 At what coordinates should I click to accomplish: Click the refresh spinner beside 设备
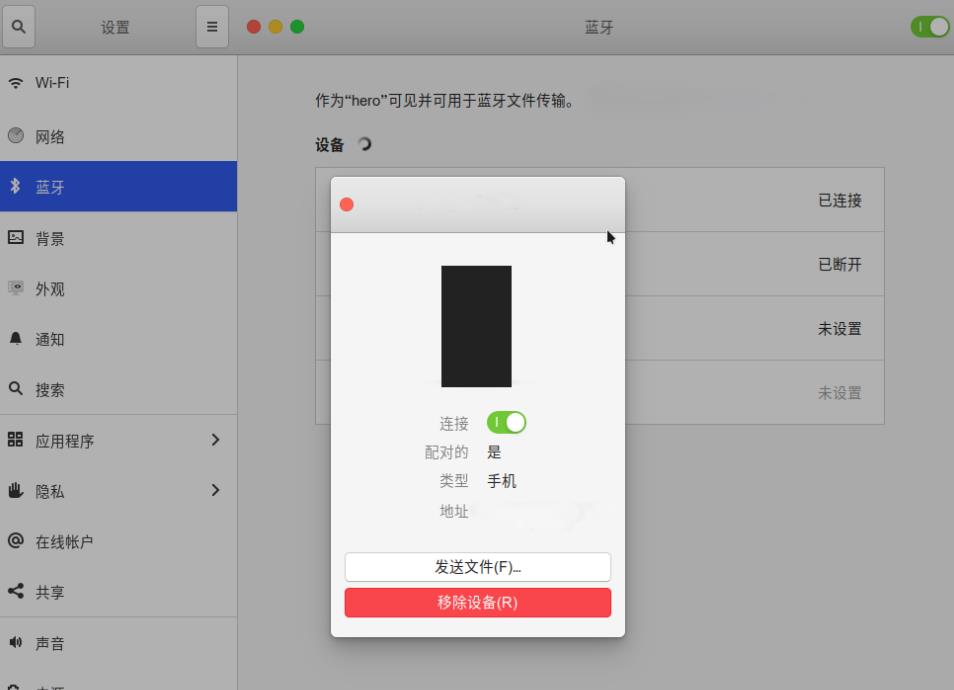[363, 143]
